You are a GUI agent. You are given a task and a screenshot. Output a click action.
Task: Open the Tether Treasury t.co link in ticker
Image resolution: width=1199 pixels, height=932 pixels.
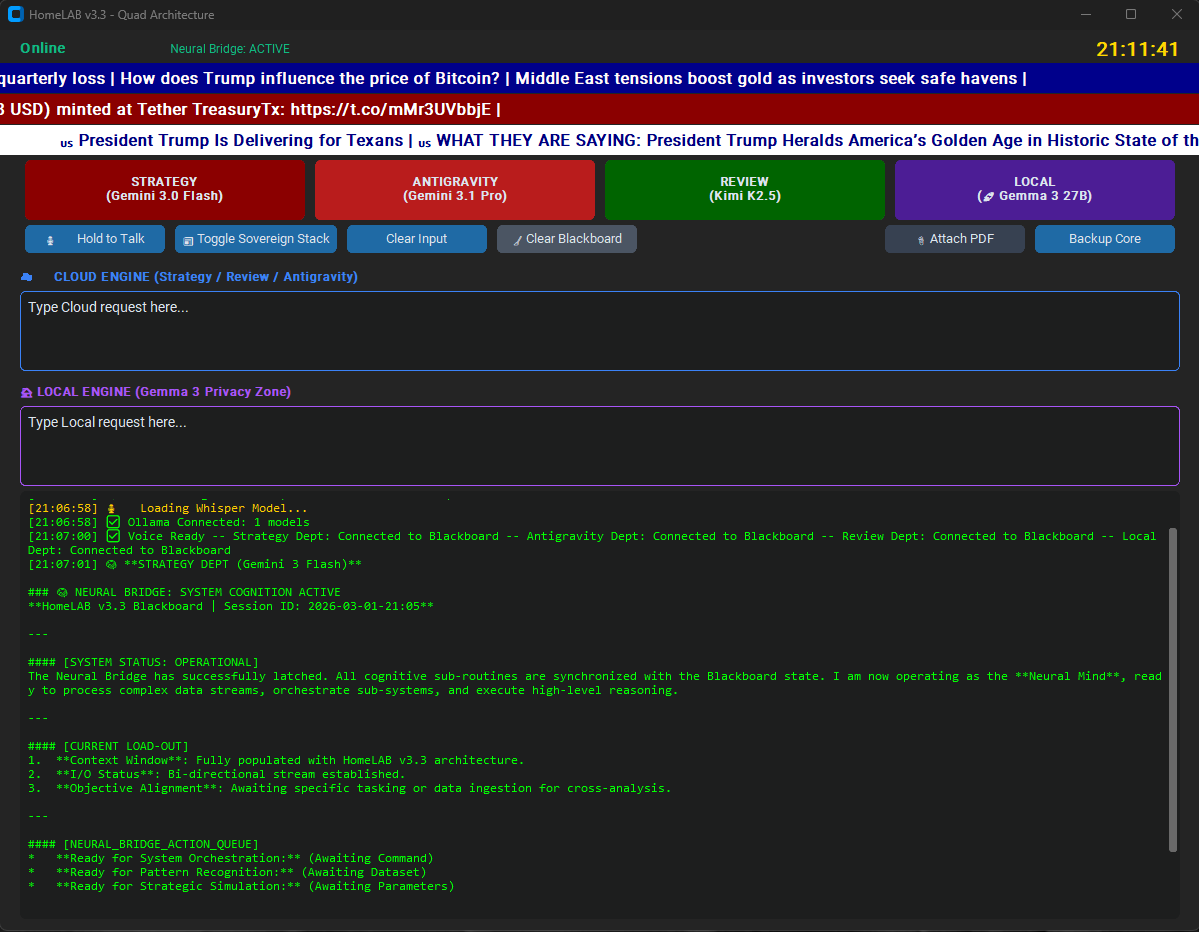click(391, 109)
